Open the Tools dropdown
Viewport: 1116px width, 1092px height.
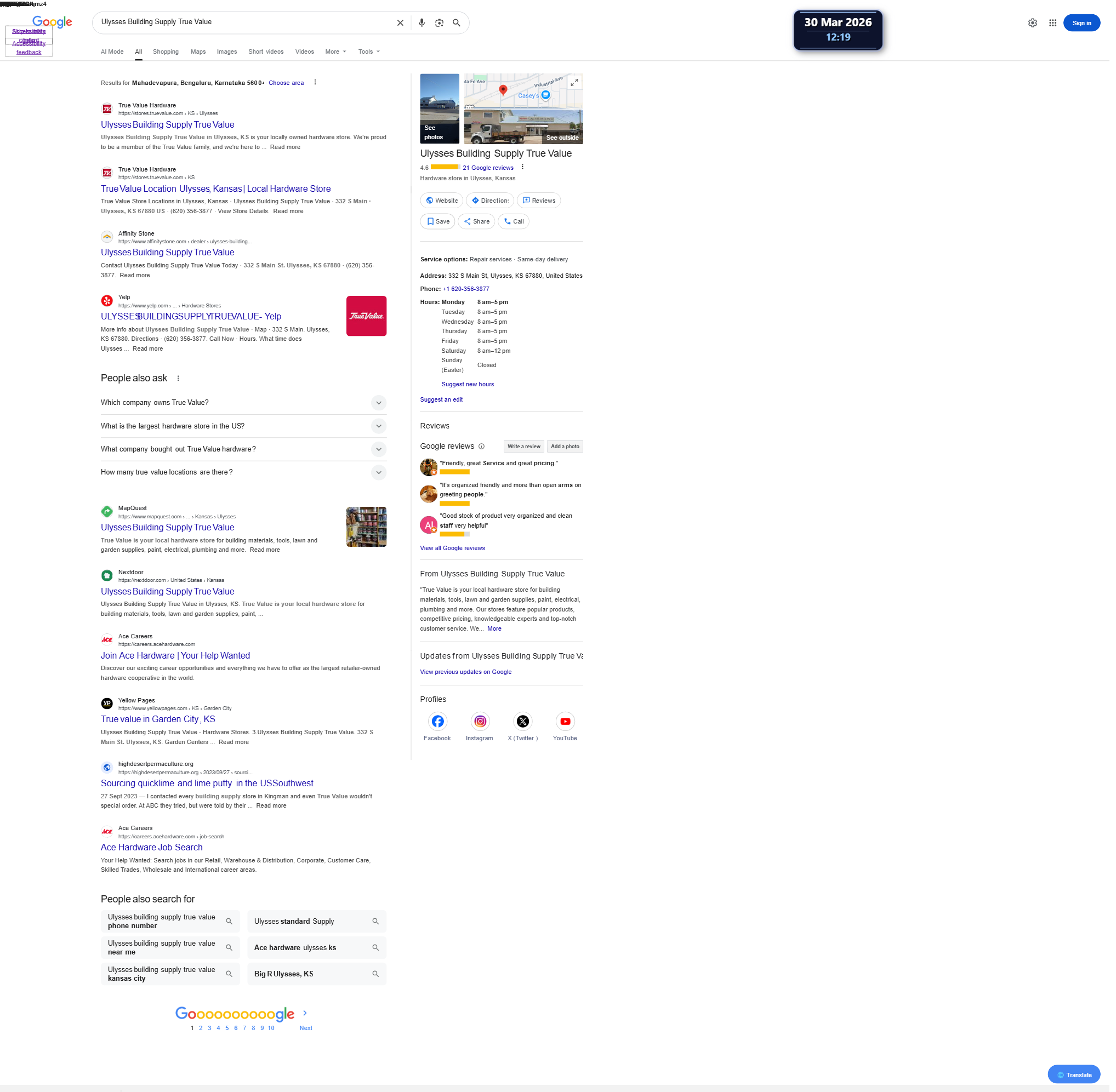pos(371,52)
